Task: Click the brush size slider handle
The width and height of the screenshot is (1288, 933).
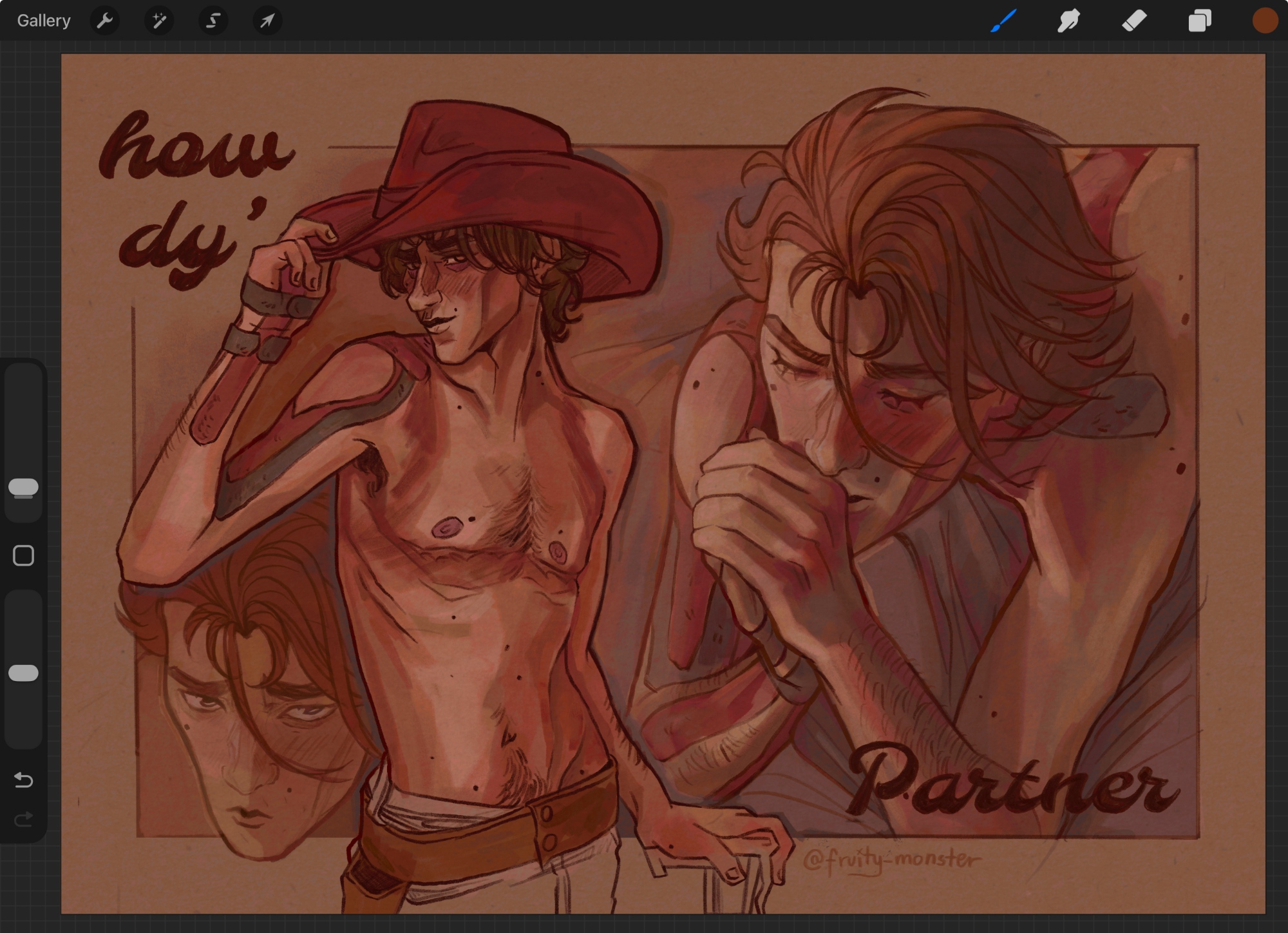Action: [23, 487]
